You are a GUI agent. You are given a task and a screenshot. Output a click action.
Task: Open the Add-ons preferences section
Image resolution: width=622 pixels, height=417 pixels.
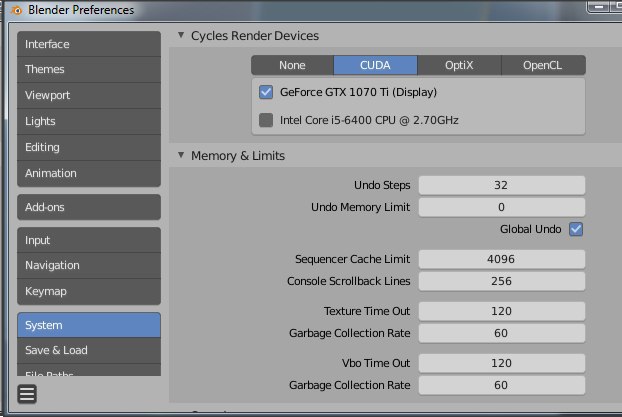tap(89, 207)
